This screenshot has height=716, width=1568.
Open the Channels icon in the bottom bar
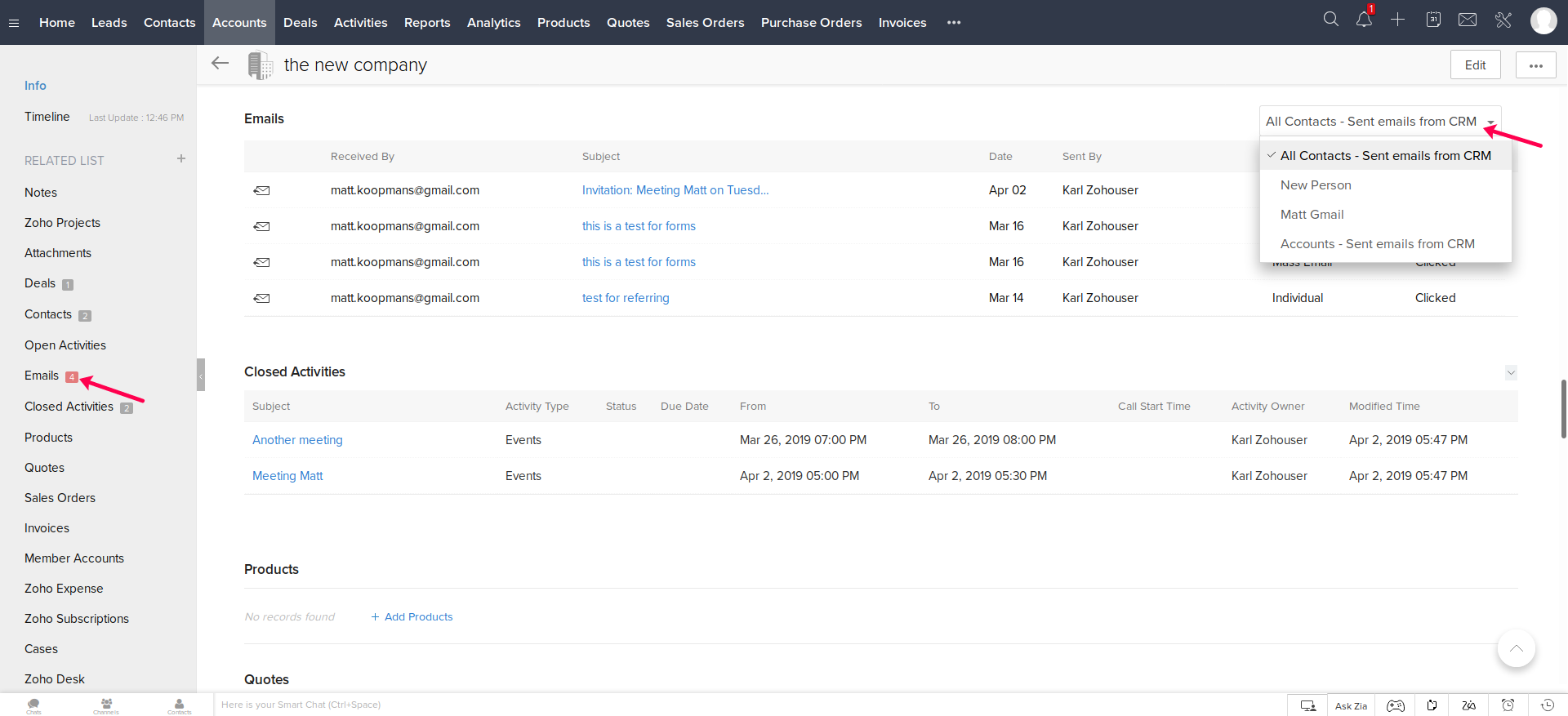coord(106,705)
